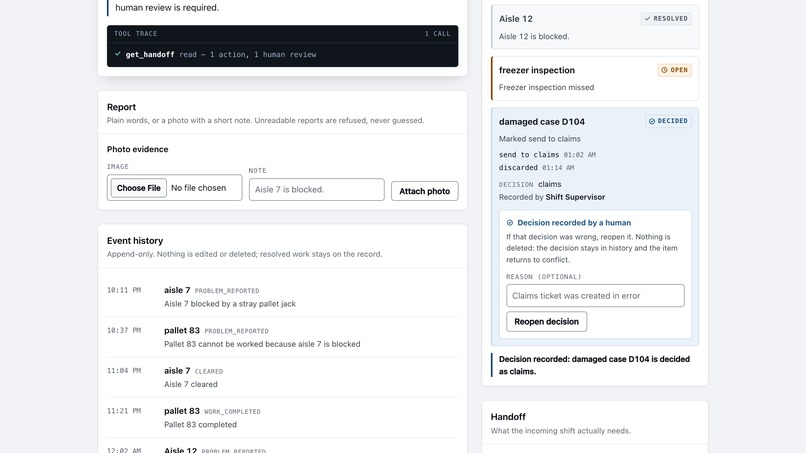Viewport: 806px width, 453px height.
Task: Open the freezer inspection card
Action: point(595,78)
